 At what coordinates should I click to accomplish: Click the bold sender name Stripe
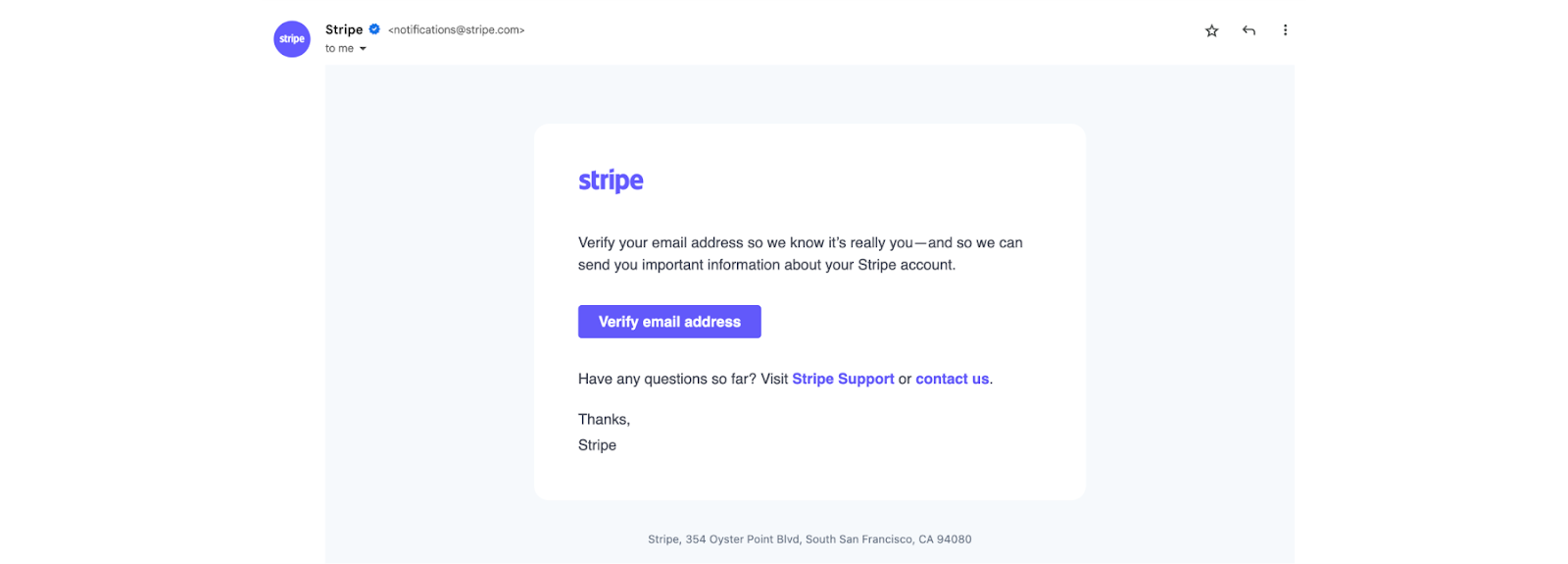[x=344, y=29]
